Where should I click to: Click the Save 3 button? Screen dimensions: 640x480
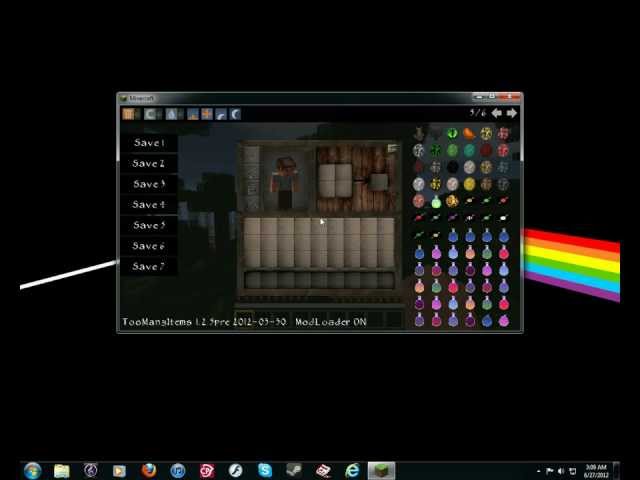click(149, 184)
